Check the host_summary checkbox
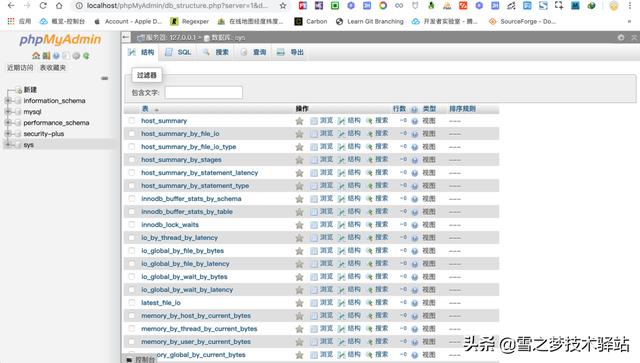Image resolution: width=640 pixels, height=363 pixels. tap(131, 120)
